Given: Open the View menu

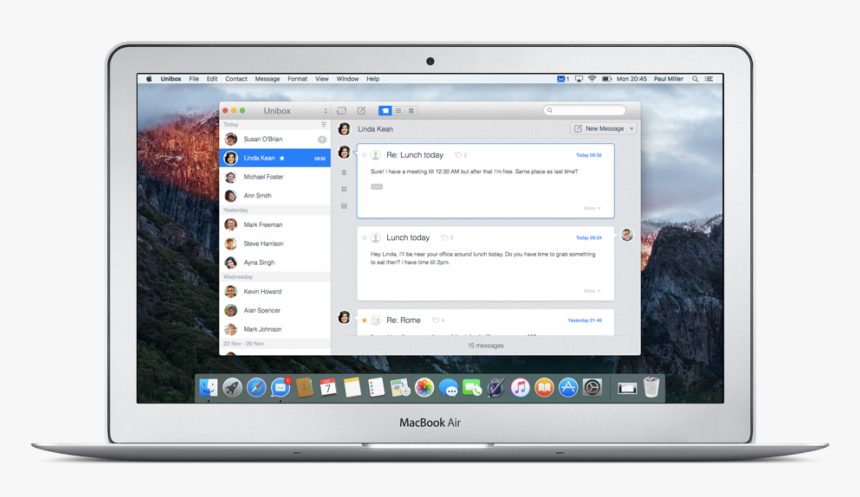Looking at the screenshot, I should (x=322, y=79).
